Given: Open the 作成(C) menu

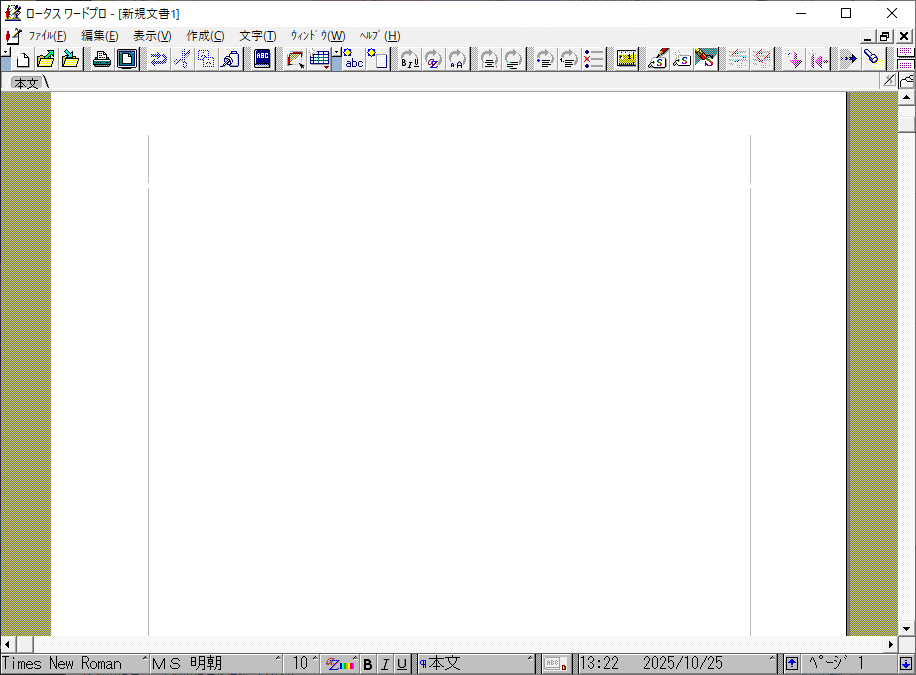Looking at the screenshot, I should [x=205, y=36].
